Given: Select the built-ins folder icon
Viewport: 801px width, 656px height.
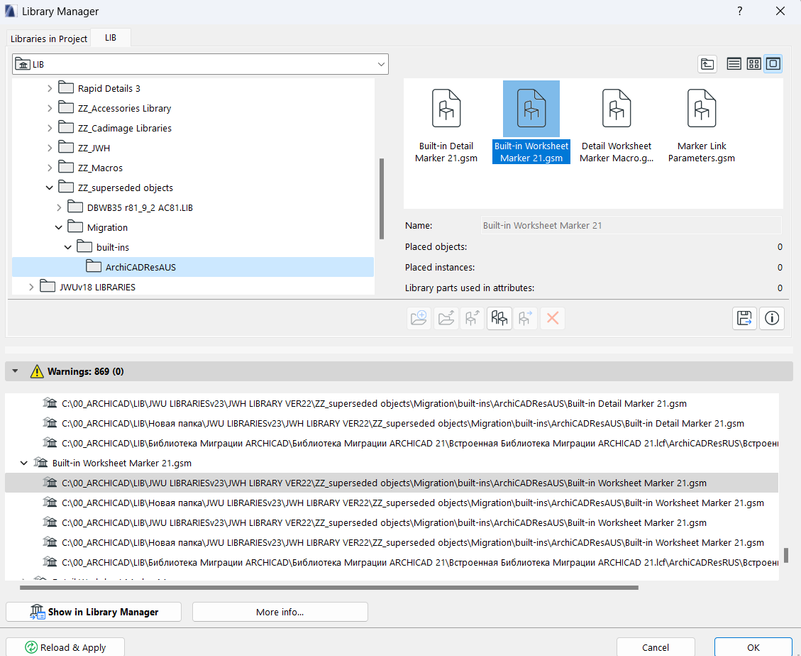Looking at the screenshot, I should point(84,247).
